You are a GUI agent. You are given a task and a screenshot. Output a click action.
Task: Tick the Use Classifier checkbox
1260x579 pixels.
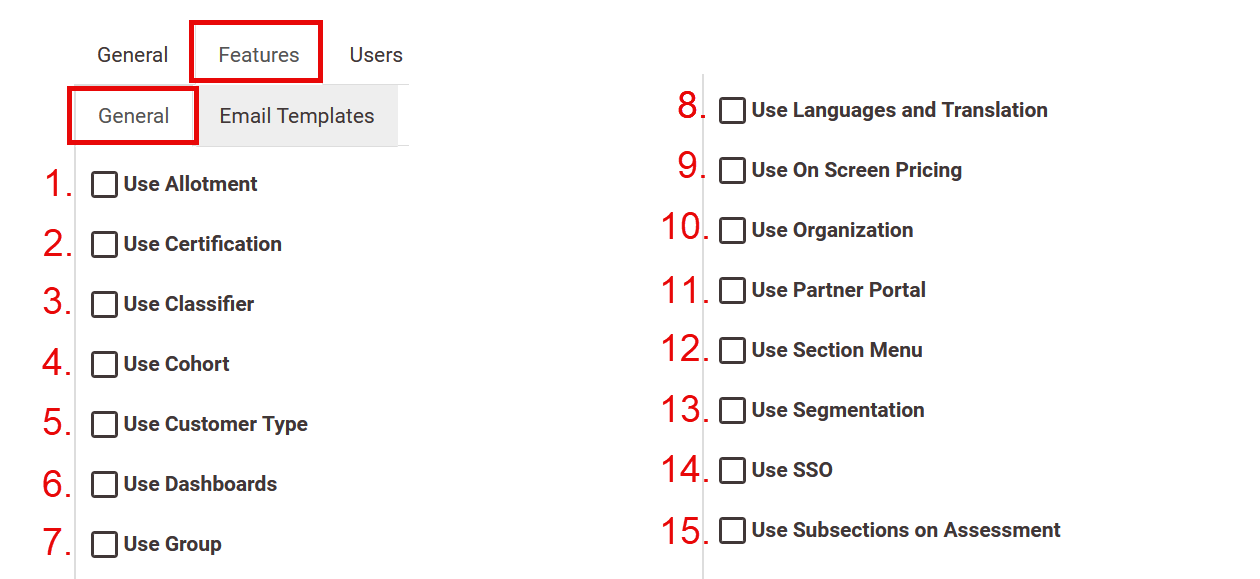coord(105,305)
